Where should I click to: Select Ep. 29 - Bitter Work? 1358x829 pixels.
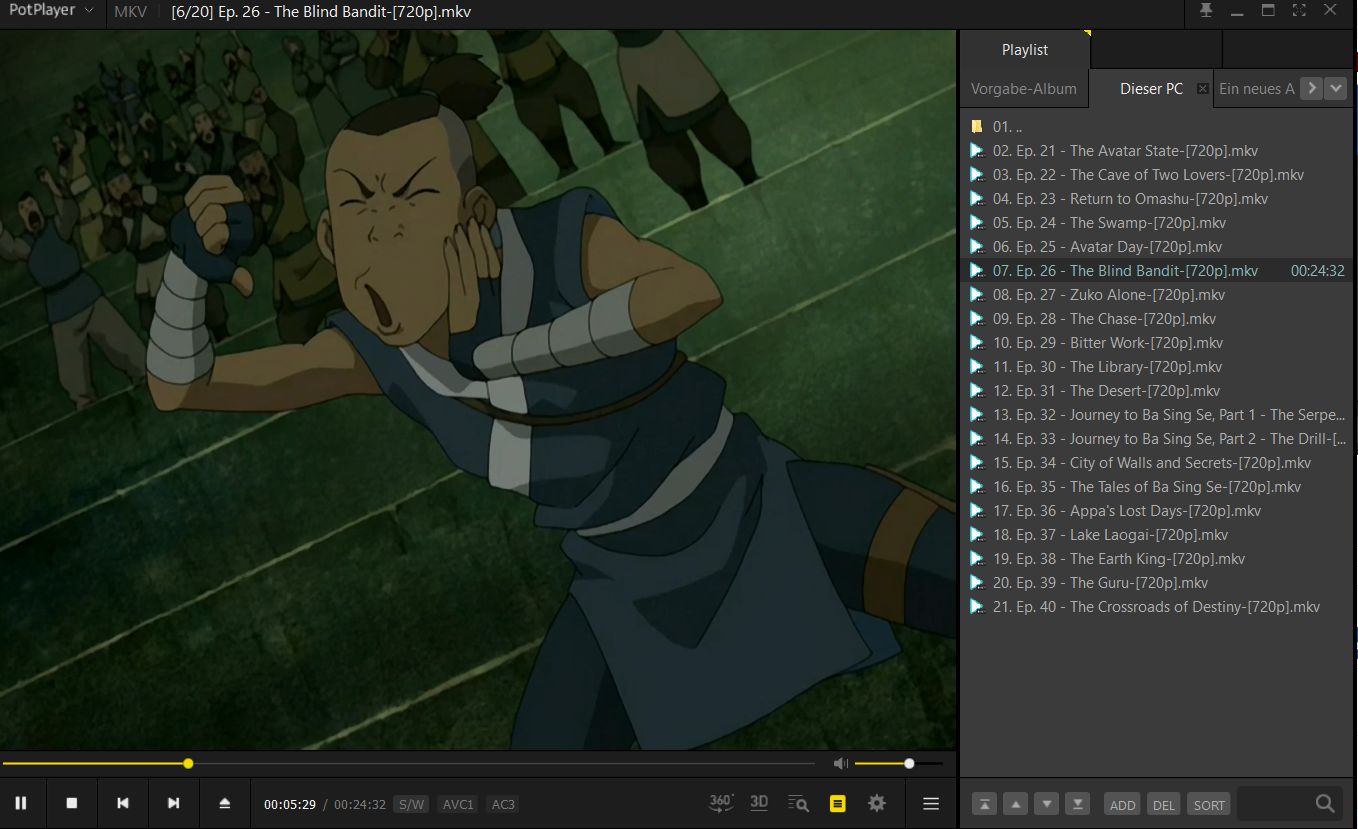(1156, 343)
